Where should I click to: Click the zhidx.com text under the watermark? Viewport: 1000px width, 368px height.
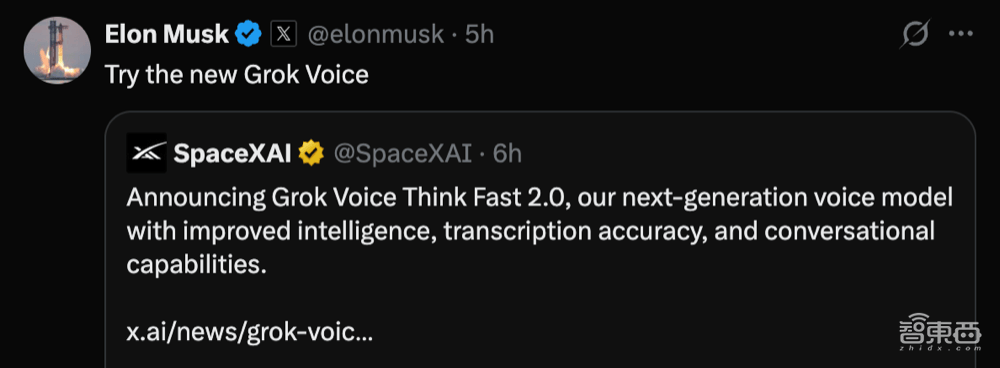coord(940,349)
